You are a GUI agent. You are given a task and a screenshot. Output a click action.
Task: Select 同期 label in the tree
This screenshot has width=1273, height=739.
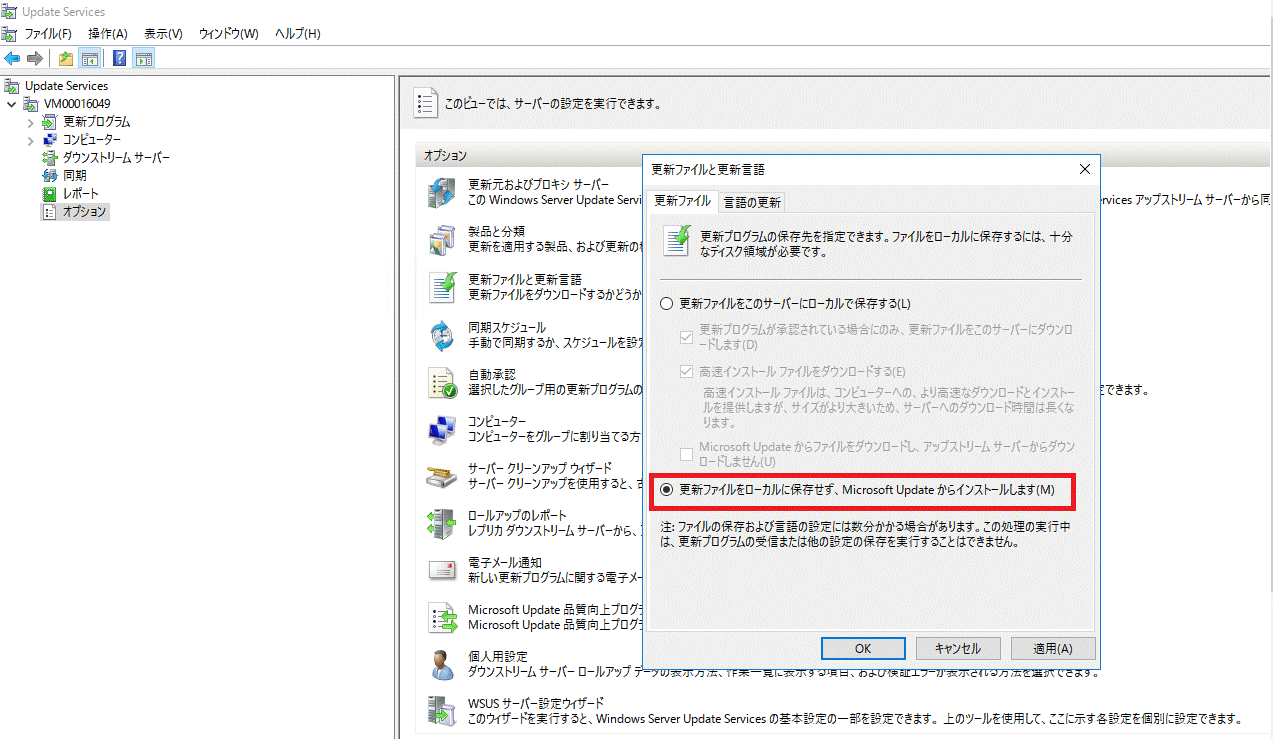pos(74,176)
